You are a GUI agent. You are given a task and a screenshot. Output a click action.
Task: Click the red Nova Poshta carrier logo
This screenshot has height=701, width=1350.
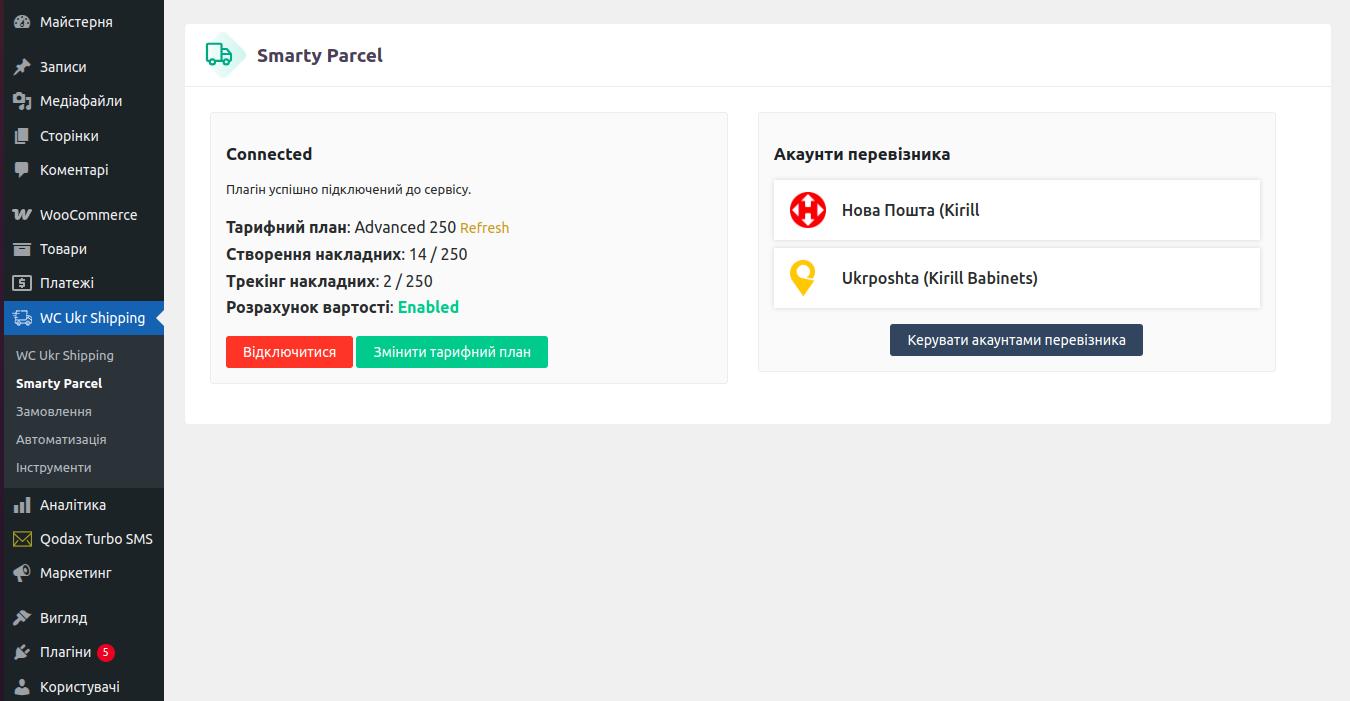pos(808,210)
